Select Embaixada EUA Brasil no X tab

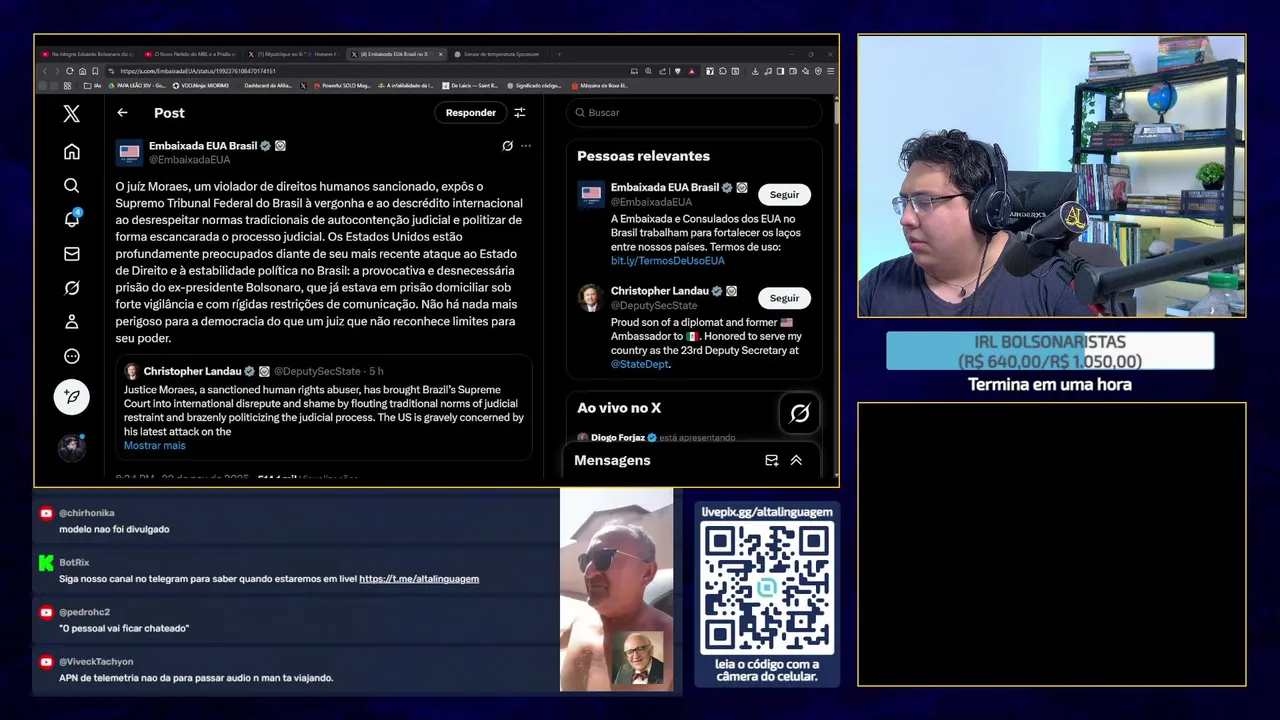397,54
